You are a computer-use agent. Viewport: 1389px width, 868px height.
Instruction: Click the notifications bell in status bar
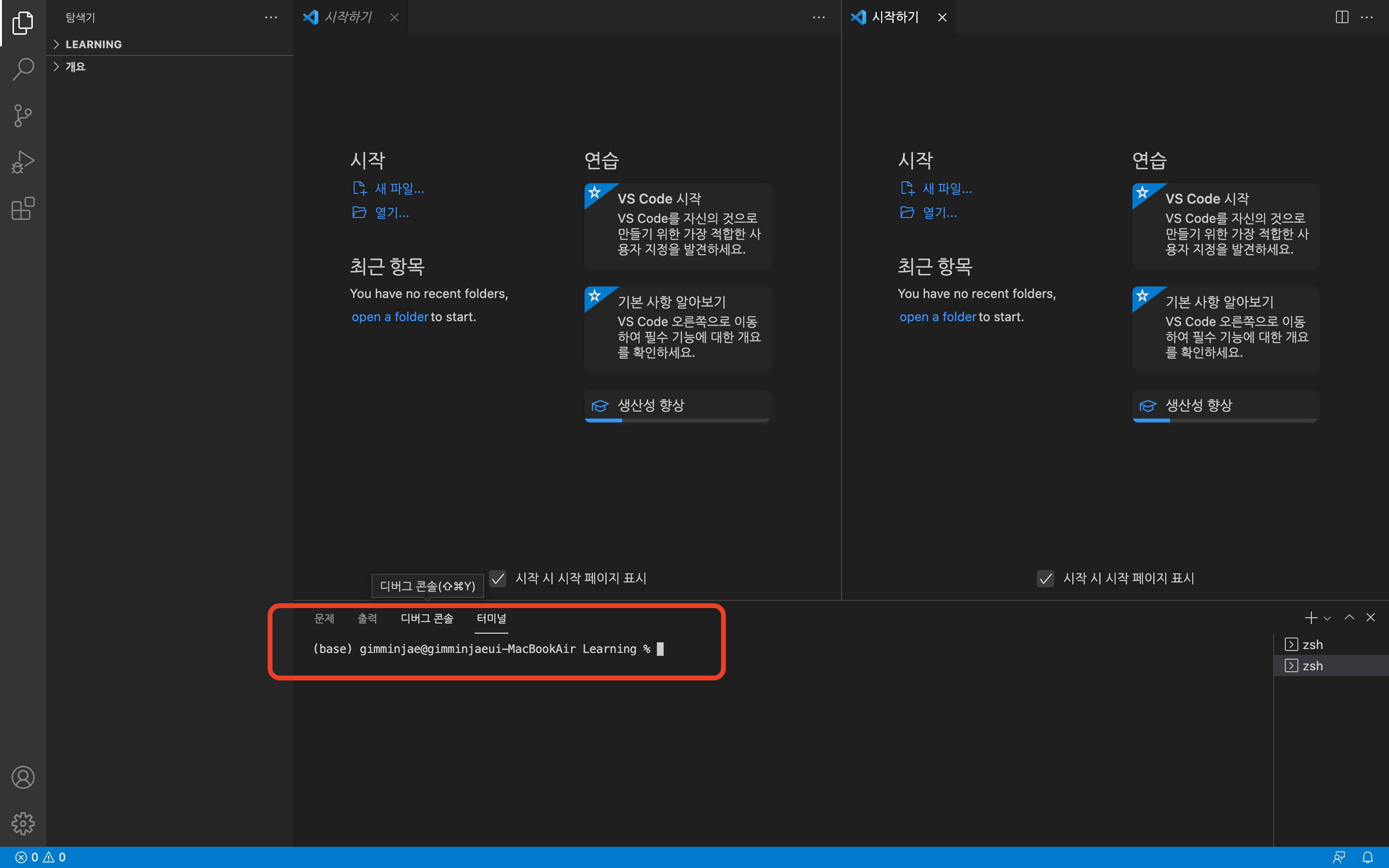point(1368,857)
